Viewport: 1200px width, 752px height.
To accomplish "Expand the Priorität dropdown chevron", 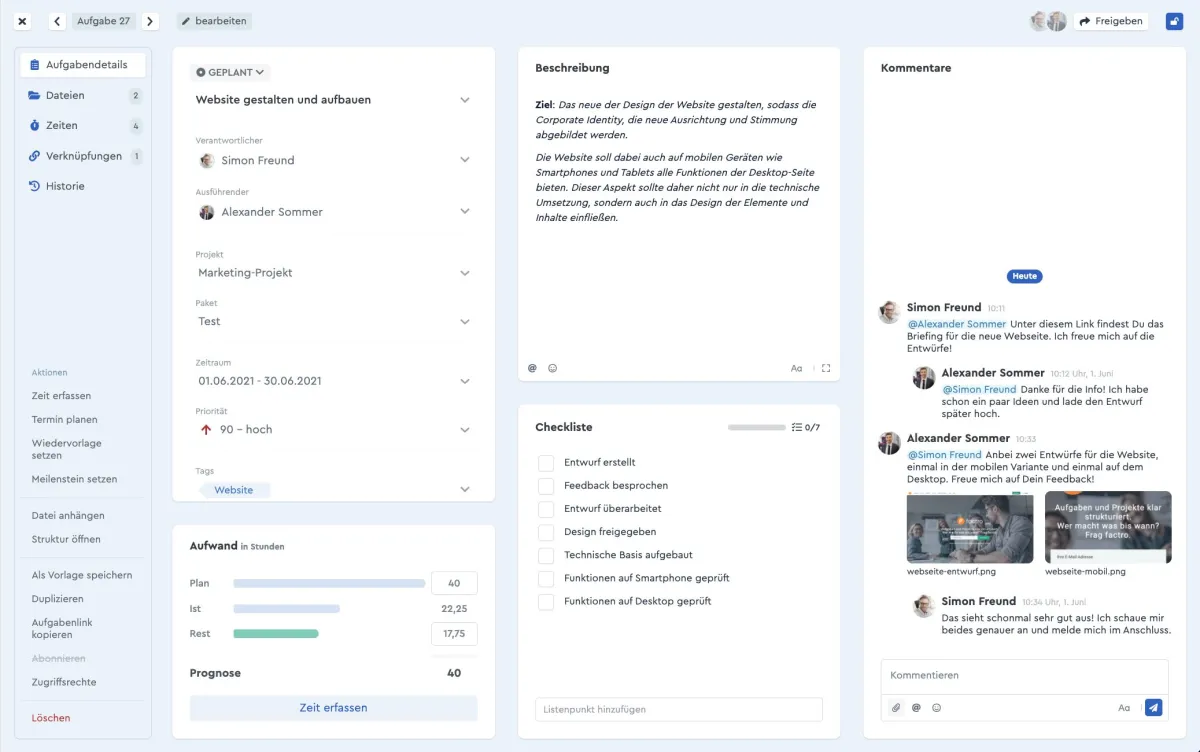I will pyautogui.click(x=464, y=430).
